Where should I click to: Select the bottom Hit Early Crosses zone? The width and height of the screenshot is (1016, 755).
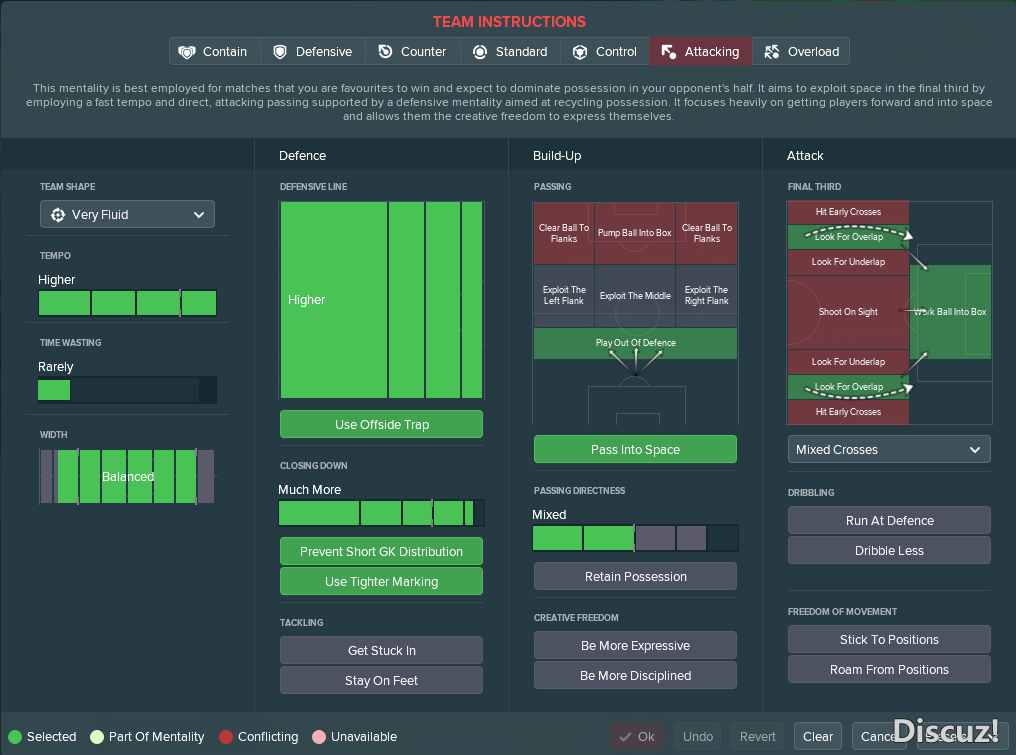848,412
